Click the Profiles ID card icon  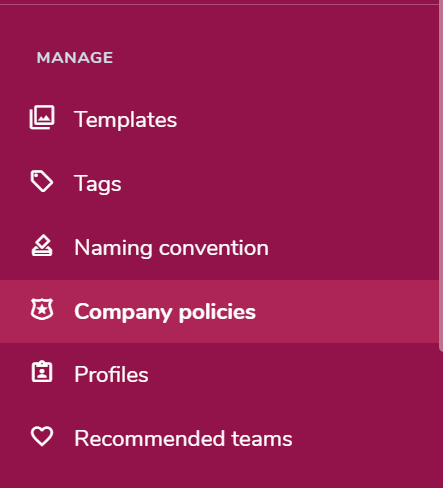[42, 371]
